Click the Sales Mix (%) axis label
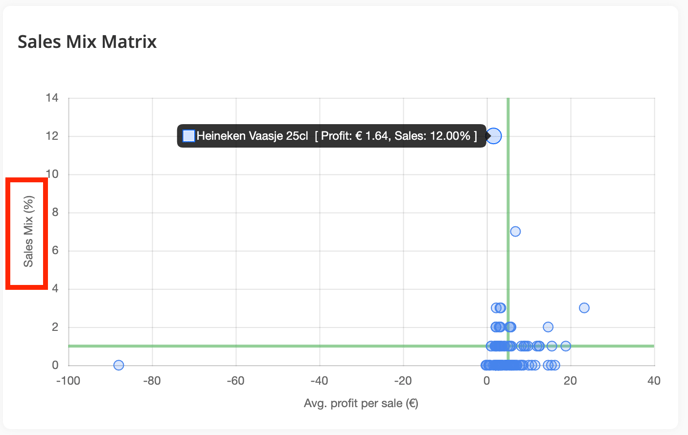The width and height of the screenshot is (688, 435). (x=29, y=231)
